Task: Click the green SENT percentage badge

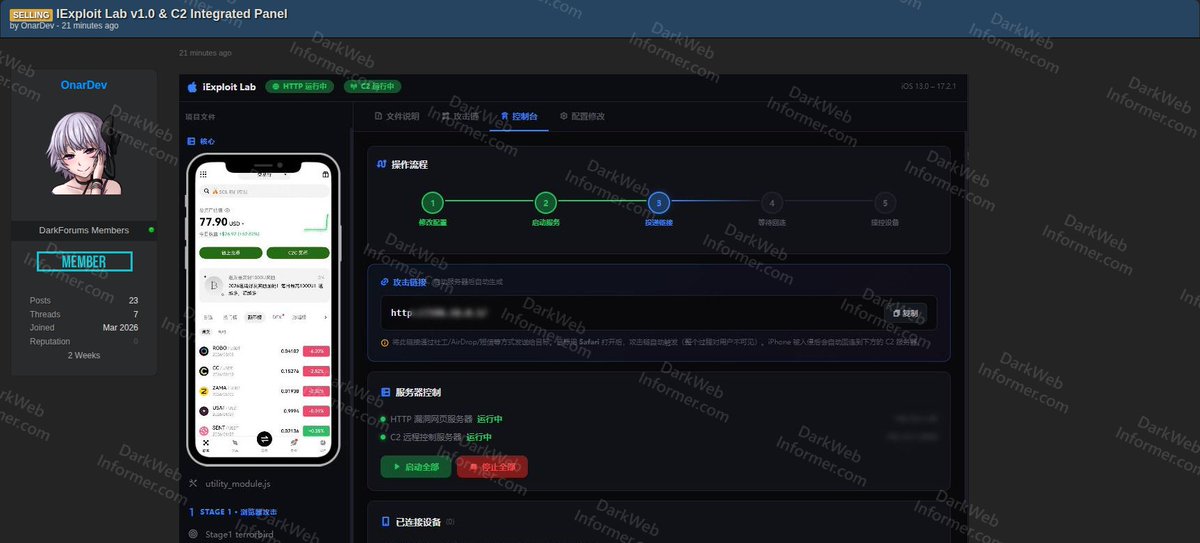Action: [x=316, y=429]
